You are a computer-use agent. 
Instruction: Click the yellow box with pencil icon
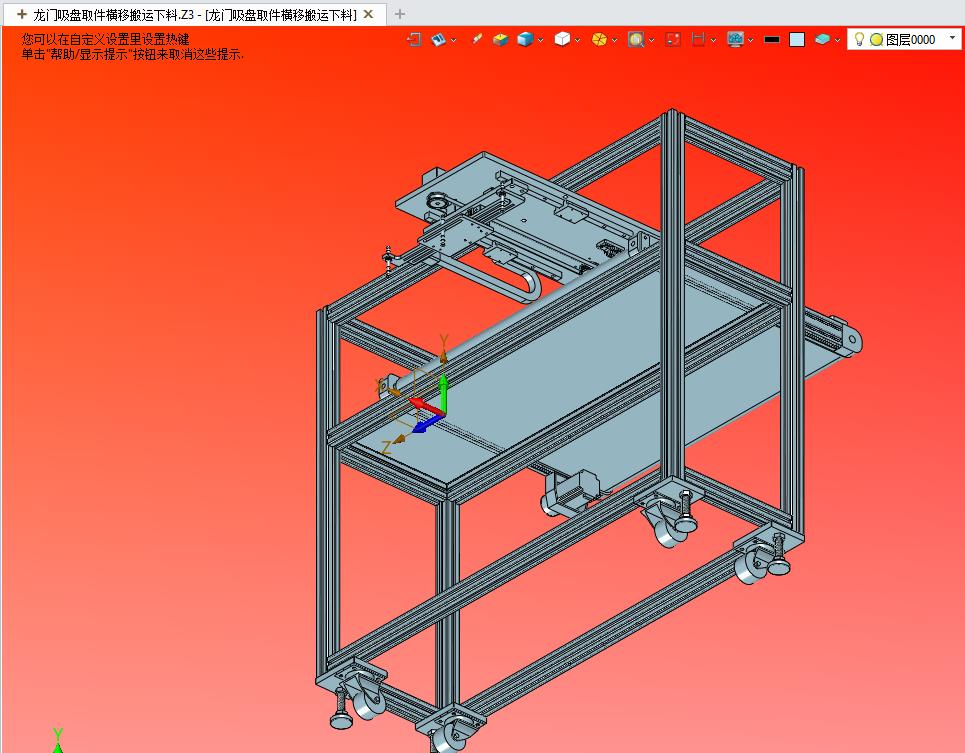[x=501, y=39]
